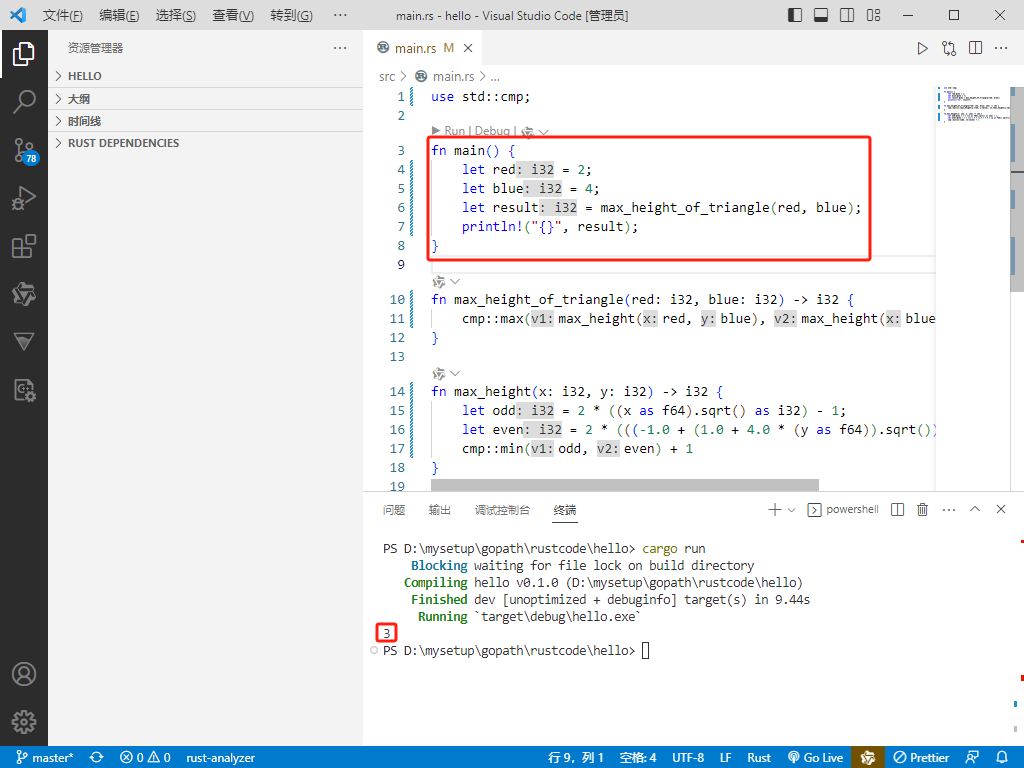Open the Accounts icon in activity bar

[24, 674]
